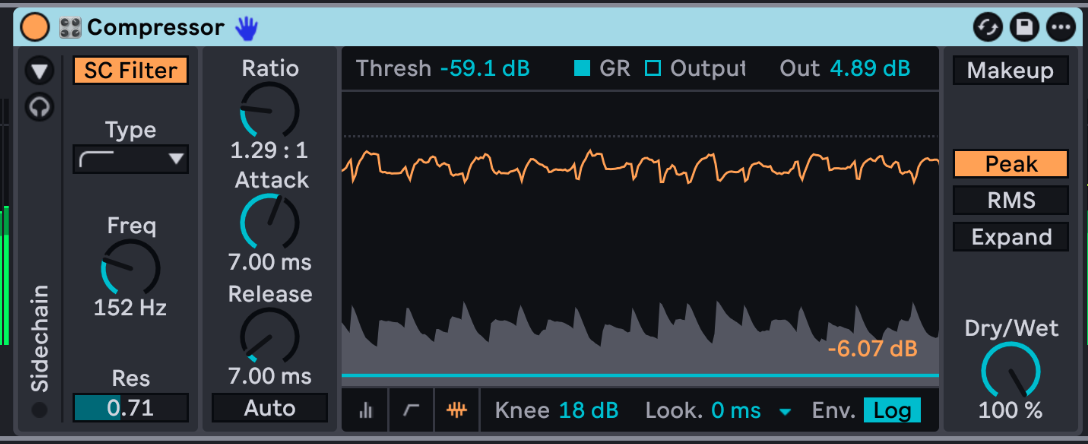1088x444 pixels.
Task: Click the attack value 7.00 ms
Action: (269, 262)
